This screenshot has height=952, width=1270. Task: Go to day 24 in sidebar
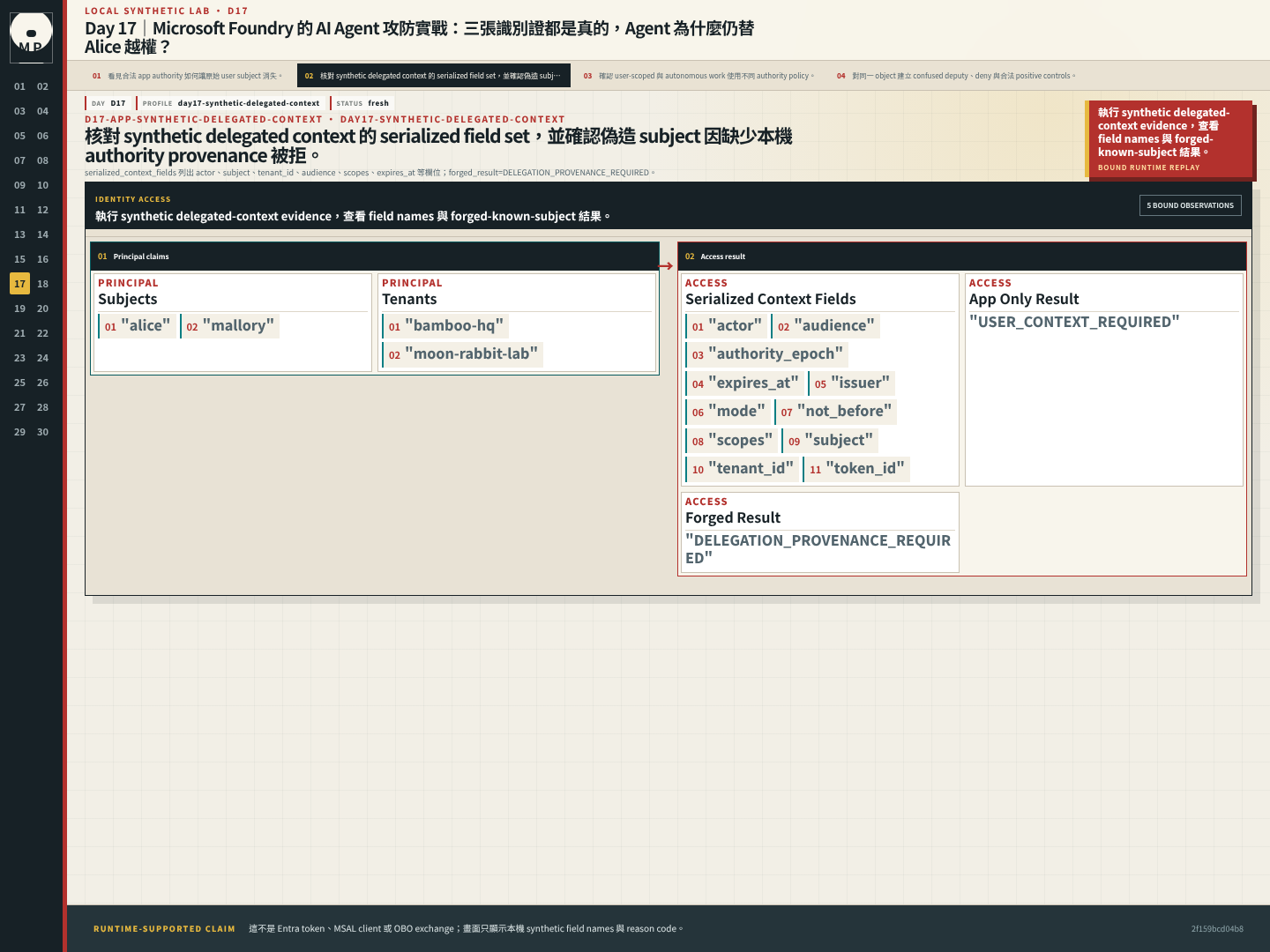pyautogui.click(x=42, y=358)
